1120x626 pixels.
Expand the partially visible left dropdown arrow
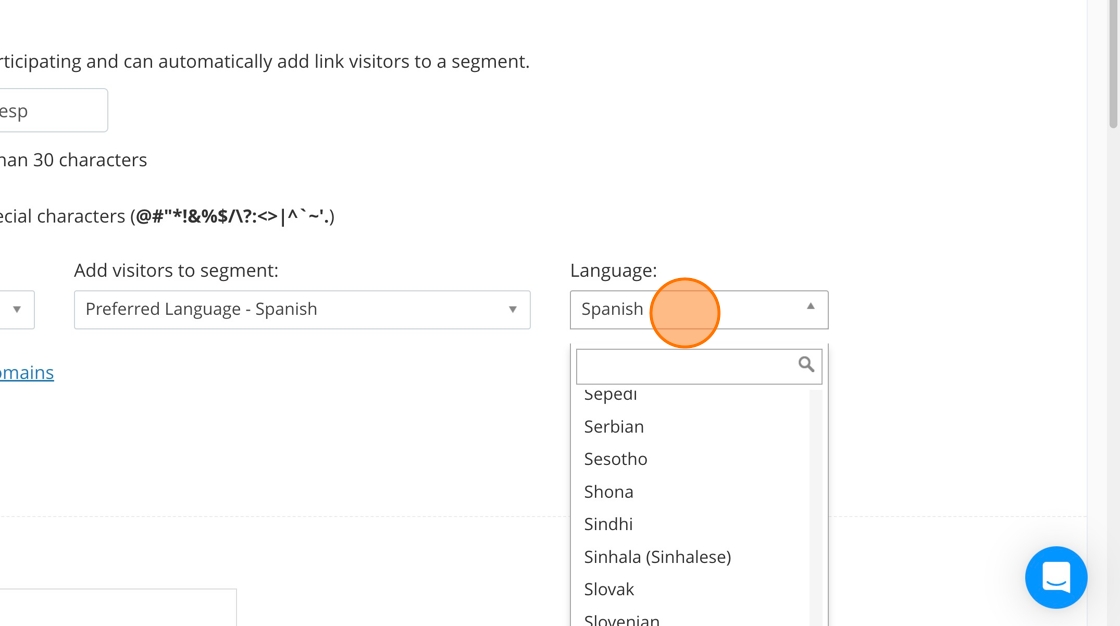17,310
